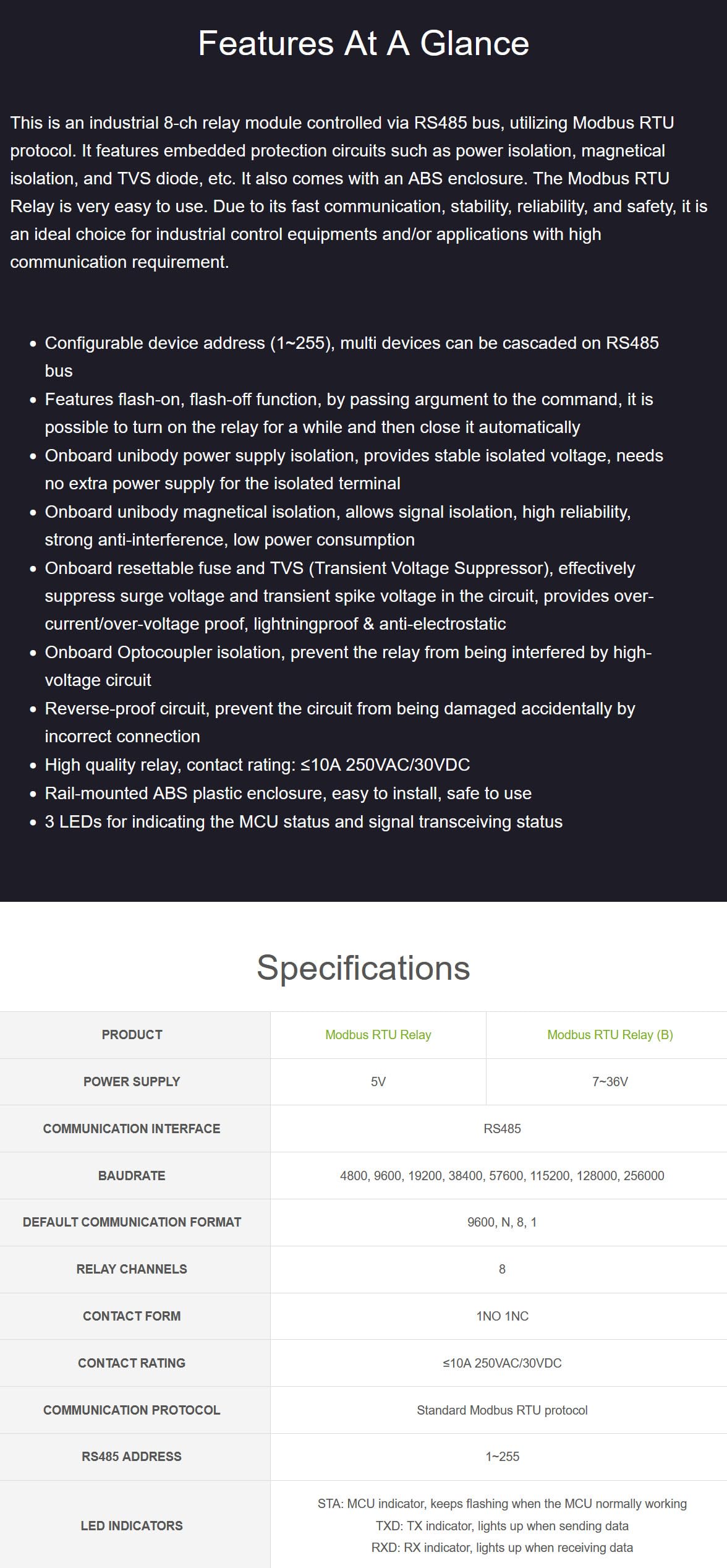The width and height of the screenshot is (727, 1568).
Task: Click the 5V power supply value
Action: pyautogui.click(x=378, y=1081)
